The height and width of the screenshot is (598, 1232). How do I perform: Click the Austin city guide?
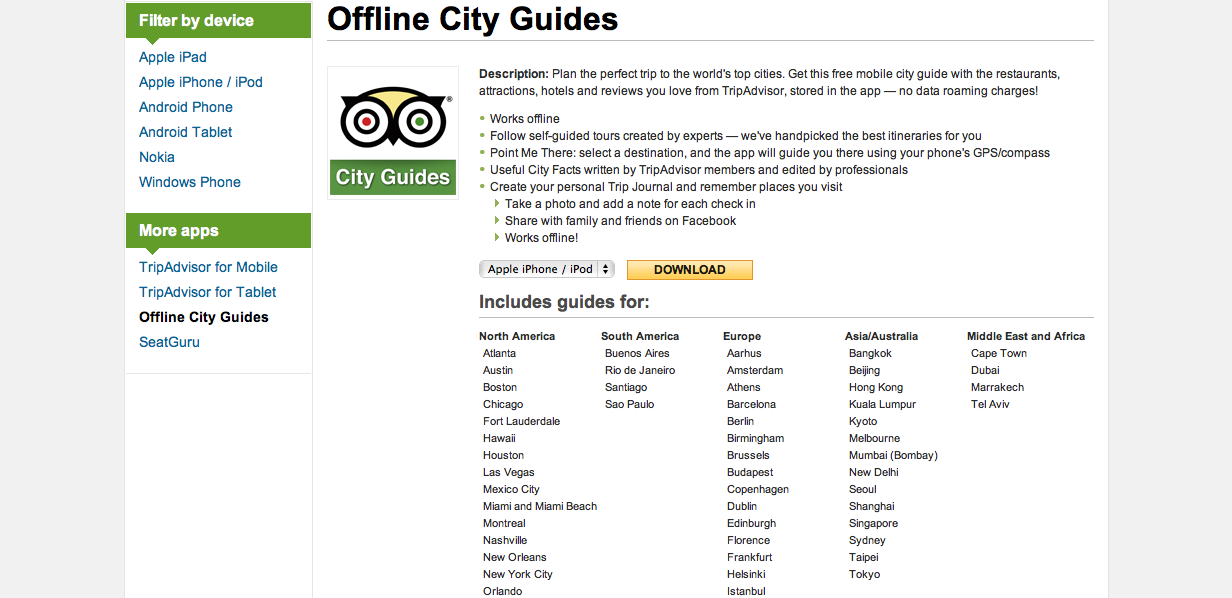[498, 370]
